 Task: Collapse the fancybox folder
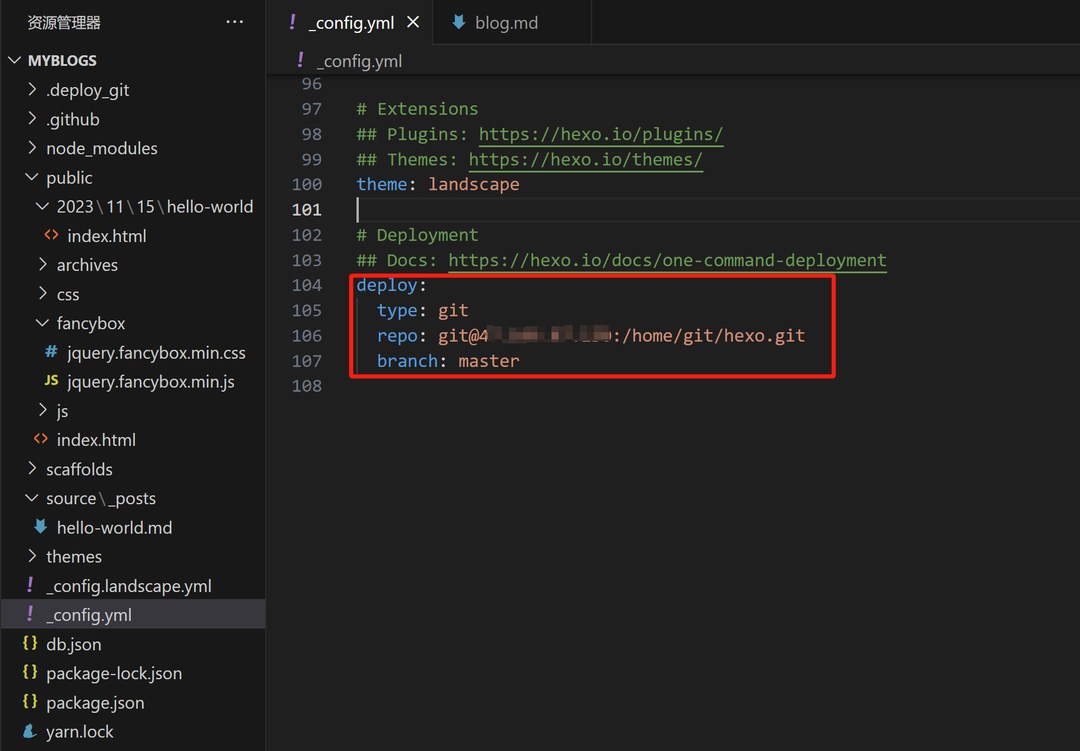tap(42, 323)
